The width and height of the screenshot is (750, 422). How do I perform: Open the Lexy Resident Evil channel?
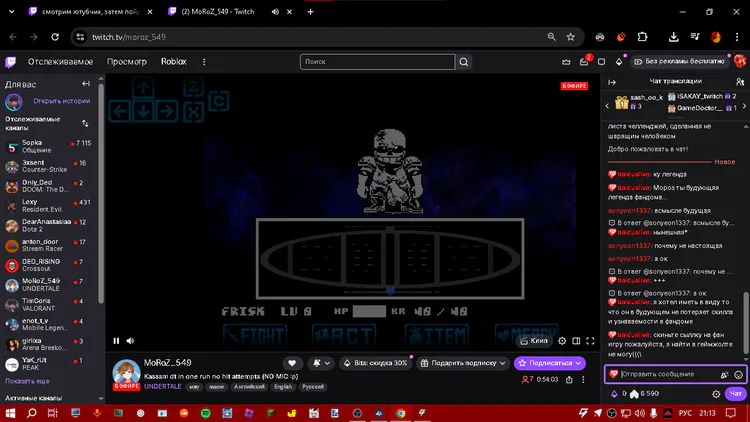[48, 206]
